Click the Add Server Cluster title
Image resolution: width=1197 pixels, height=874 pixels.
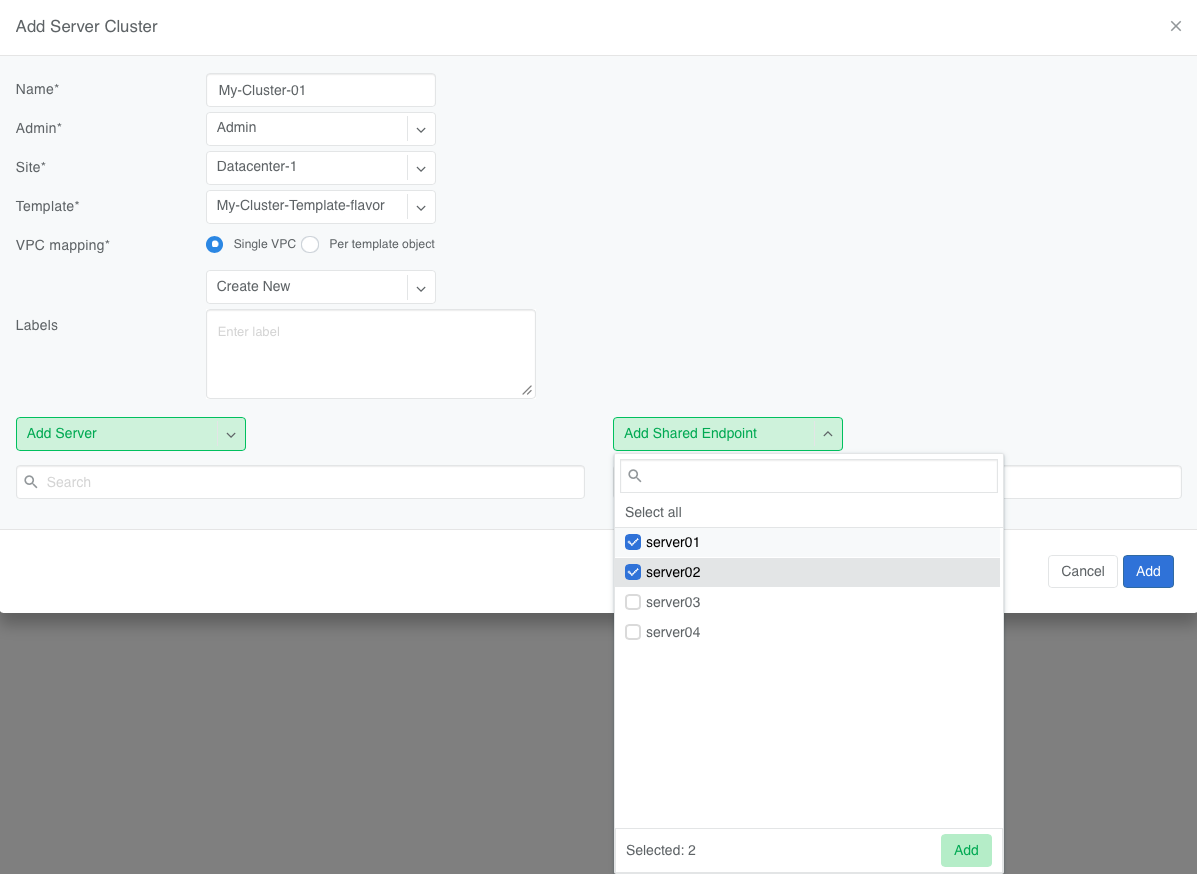pos(87,26)
